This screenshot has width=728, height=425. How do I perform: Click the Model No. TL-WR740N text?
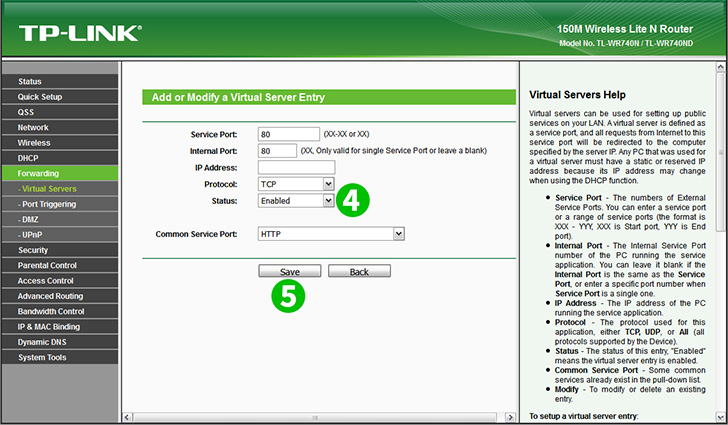[x=625, y=43]
